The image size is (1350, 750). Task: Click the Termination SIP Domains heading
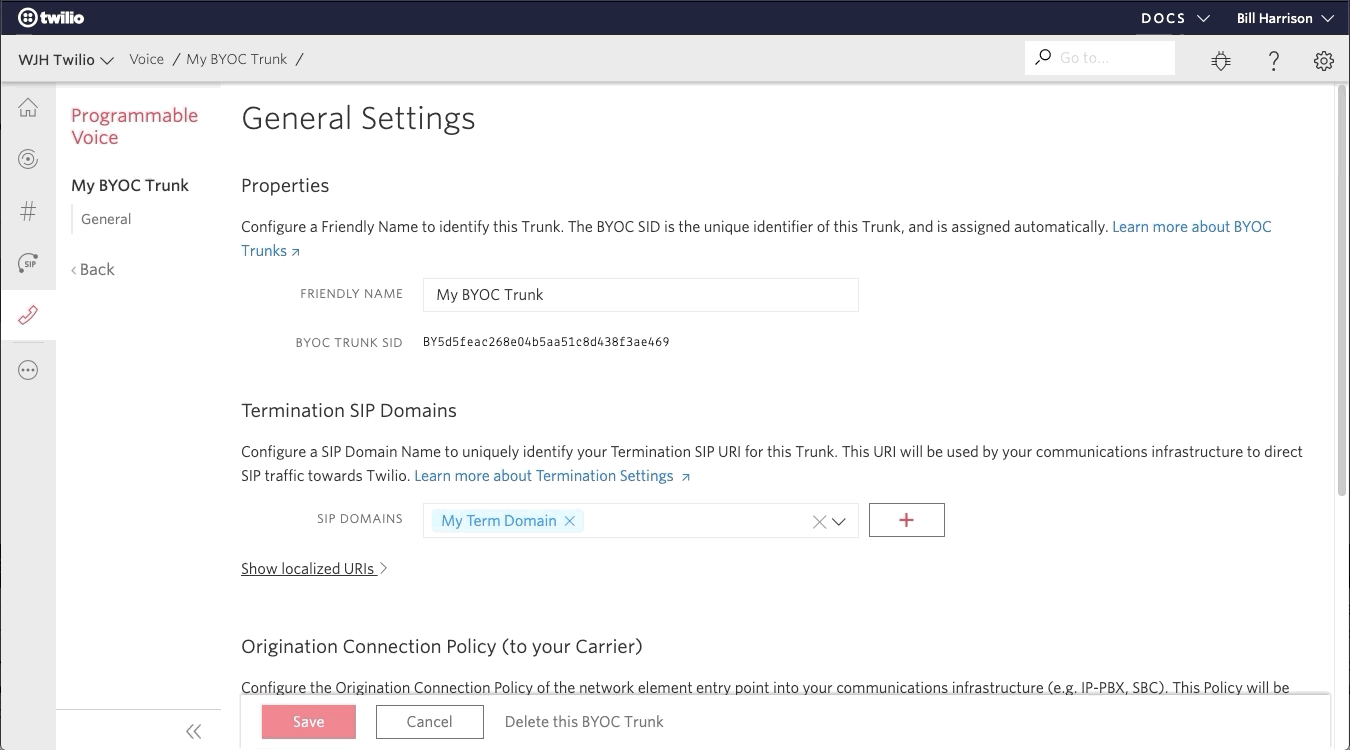click(349, 410)
